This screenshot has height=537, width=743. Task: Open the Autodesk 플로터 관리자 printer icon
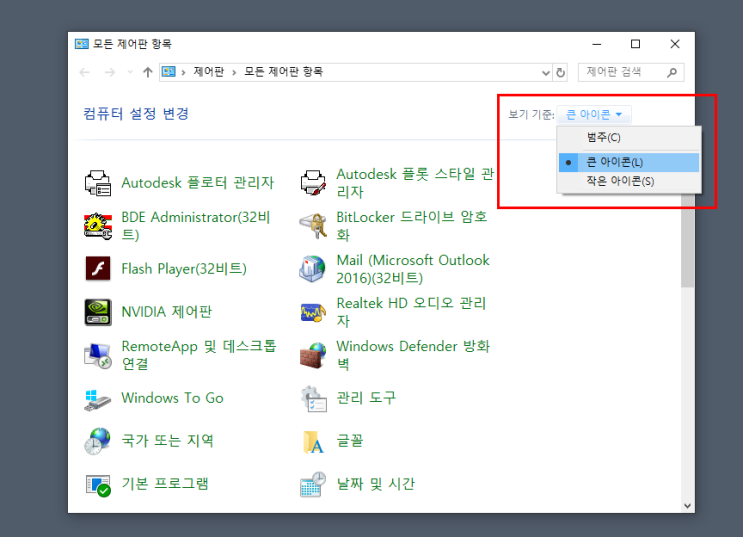point(98,183)
